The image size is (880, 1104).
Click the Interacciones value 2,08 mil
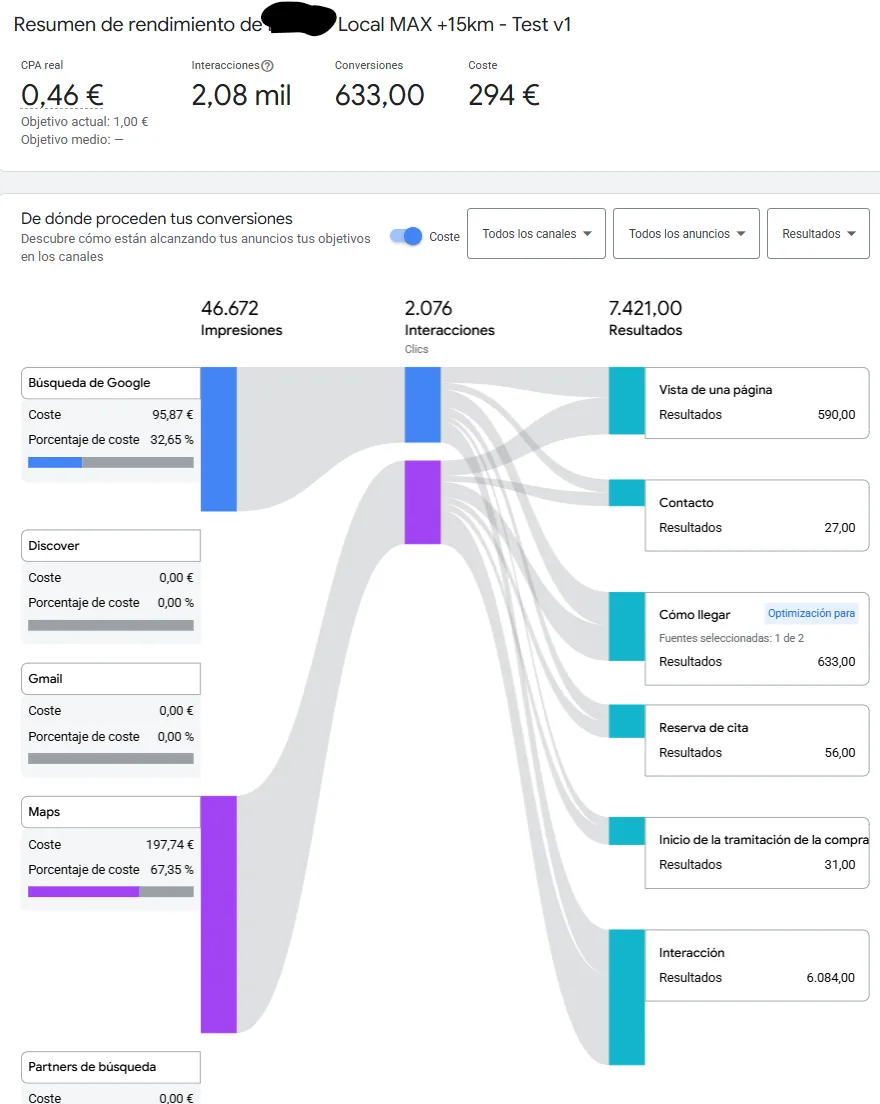coord(241,95)
